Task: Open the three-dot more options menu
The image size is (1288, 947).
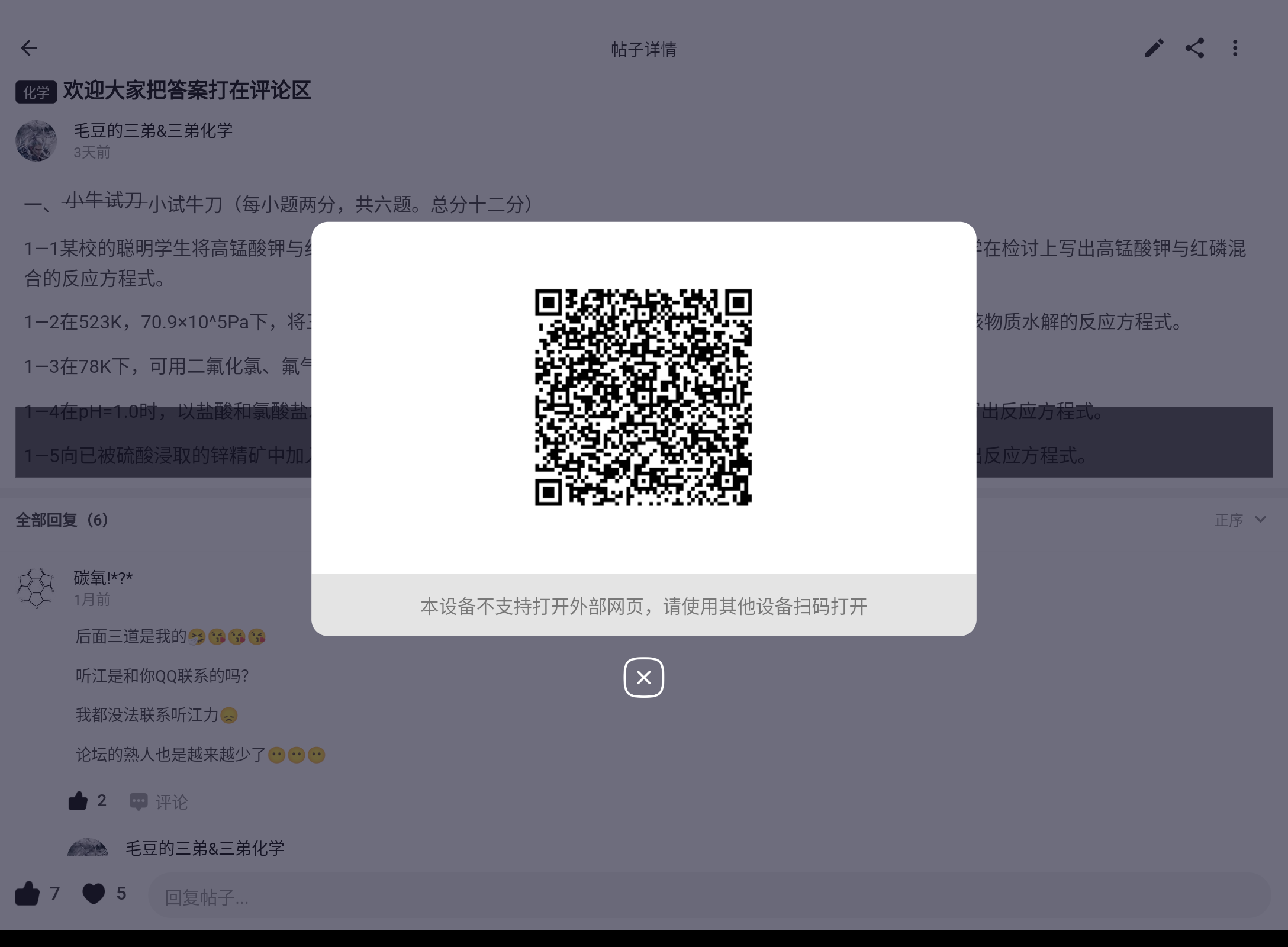Action: coord(1235,48)
